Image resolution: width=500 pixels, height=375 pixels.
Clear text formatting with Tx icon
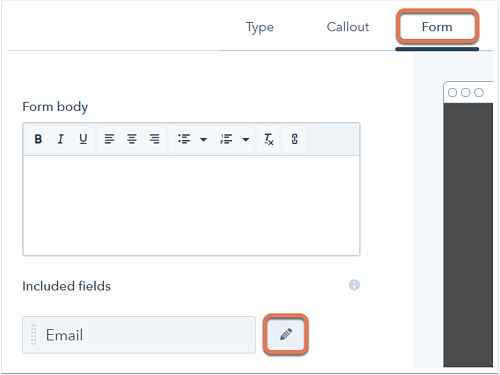[x=269, y=139]
